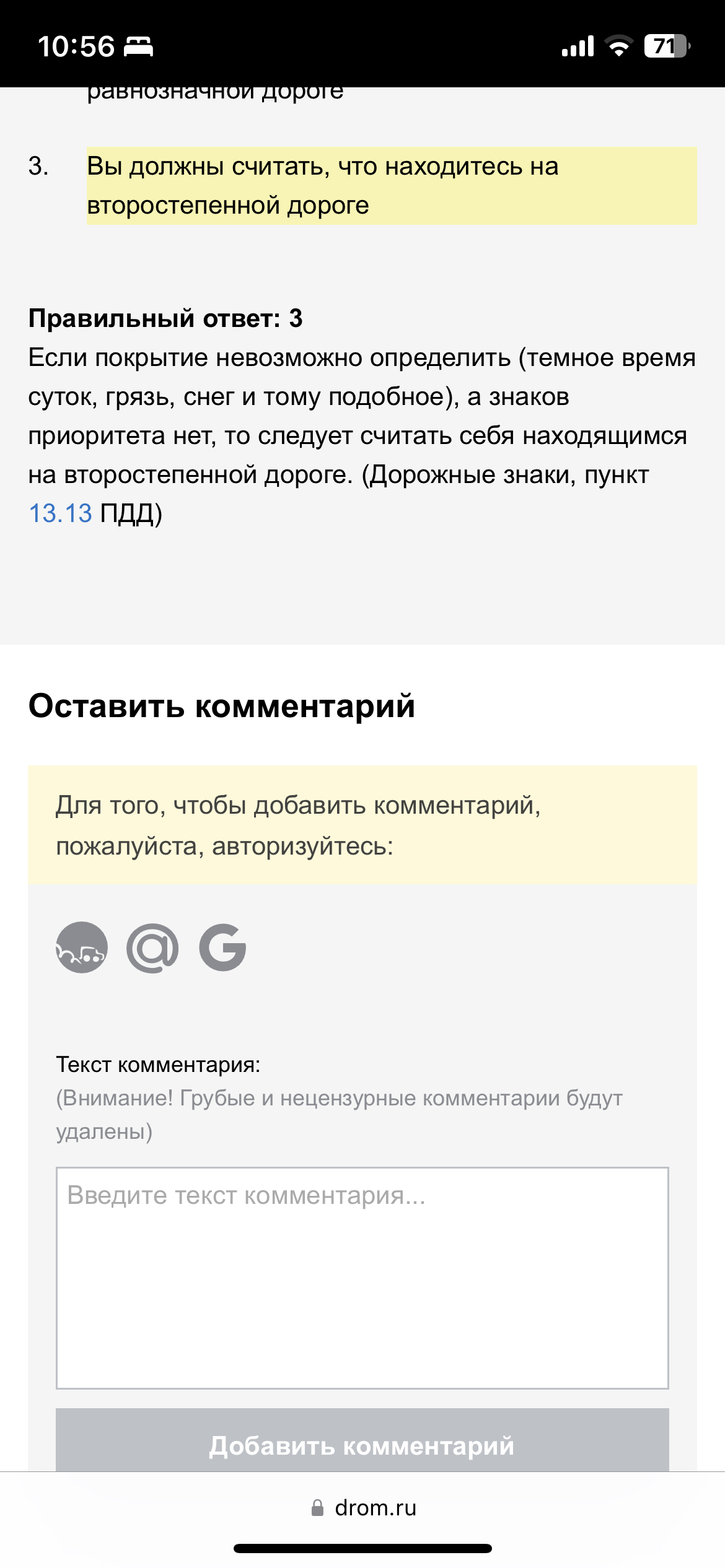Tap the partially visible равнозначной дороге answer
The image size is (725, 1568).
click(x=215, y=94)
